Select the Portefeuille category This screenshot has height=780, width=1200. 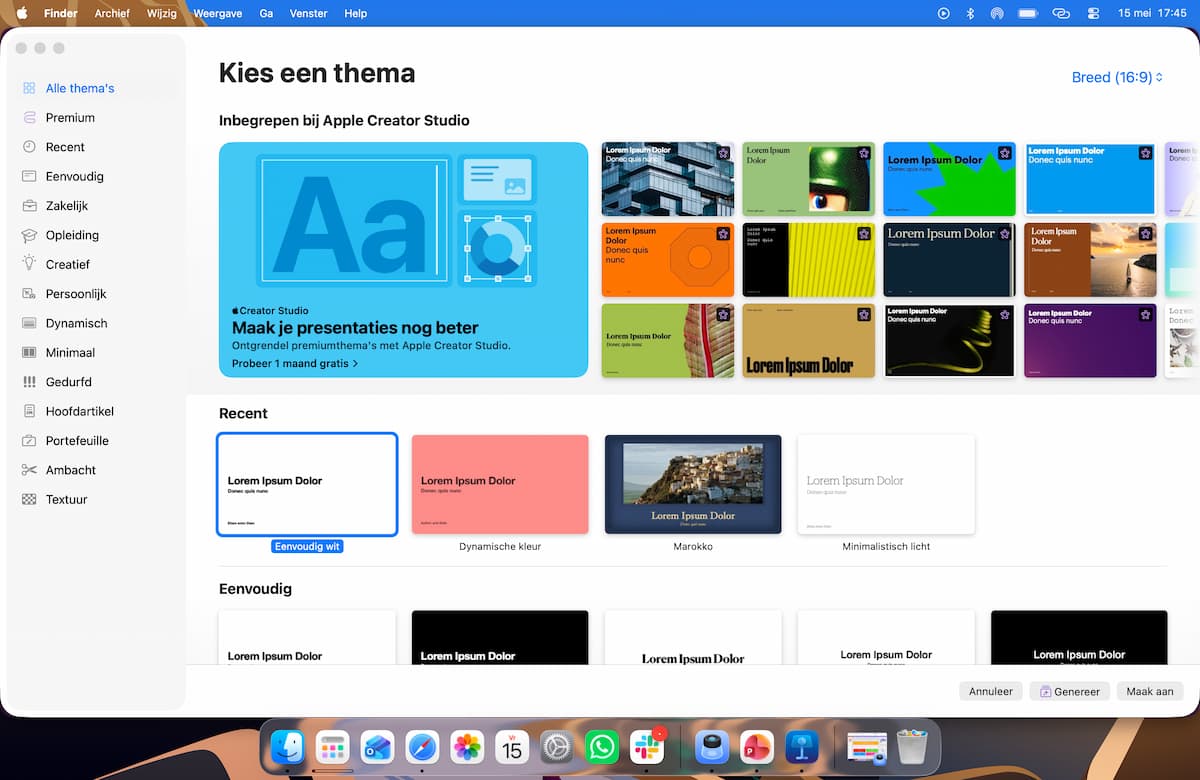click(x=77, y=440)
